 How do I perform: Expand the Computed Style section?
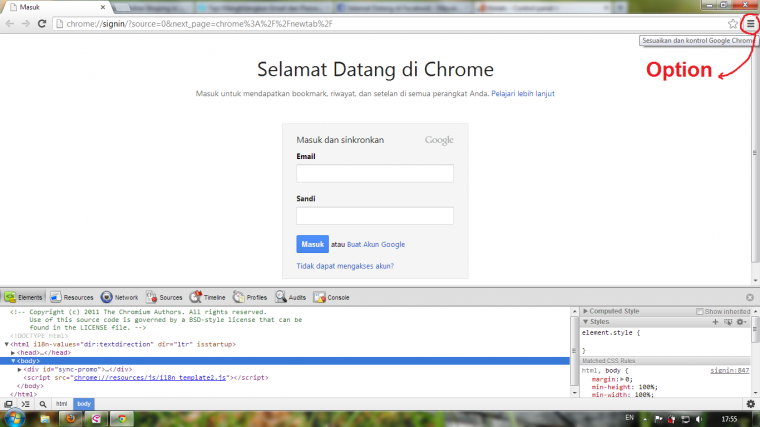pyautogui.click(x=586, y=311)
